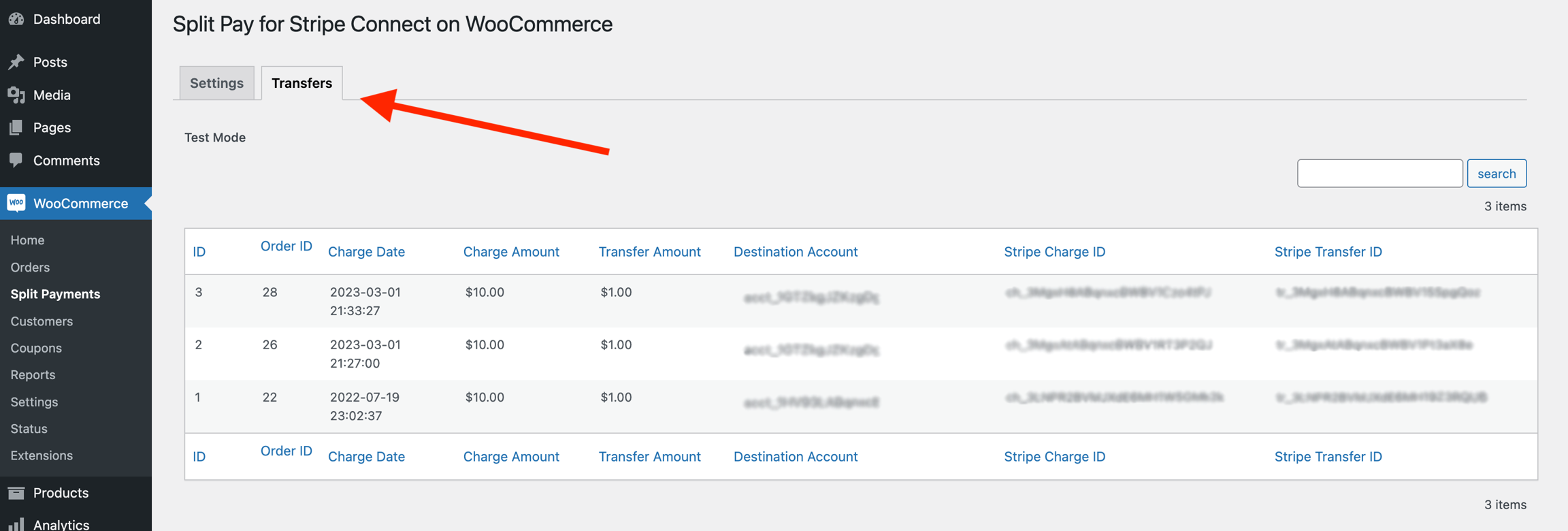
Task: Click the Analytics bar chart icon
Action: point(16,524)
